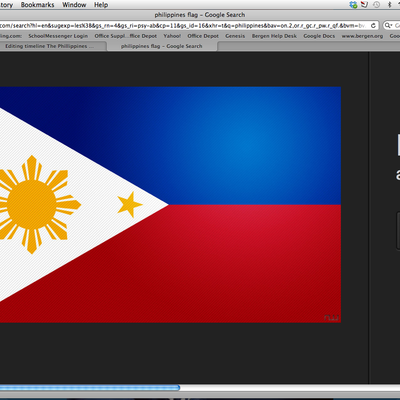
Task: Open the Window menu
Action: [74, 5]
